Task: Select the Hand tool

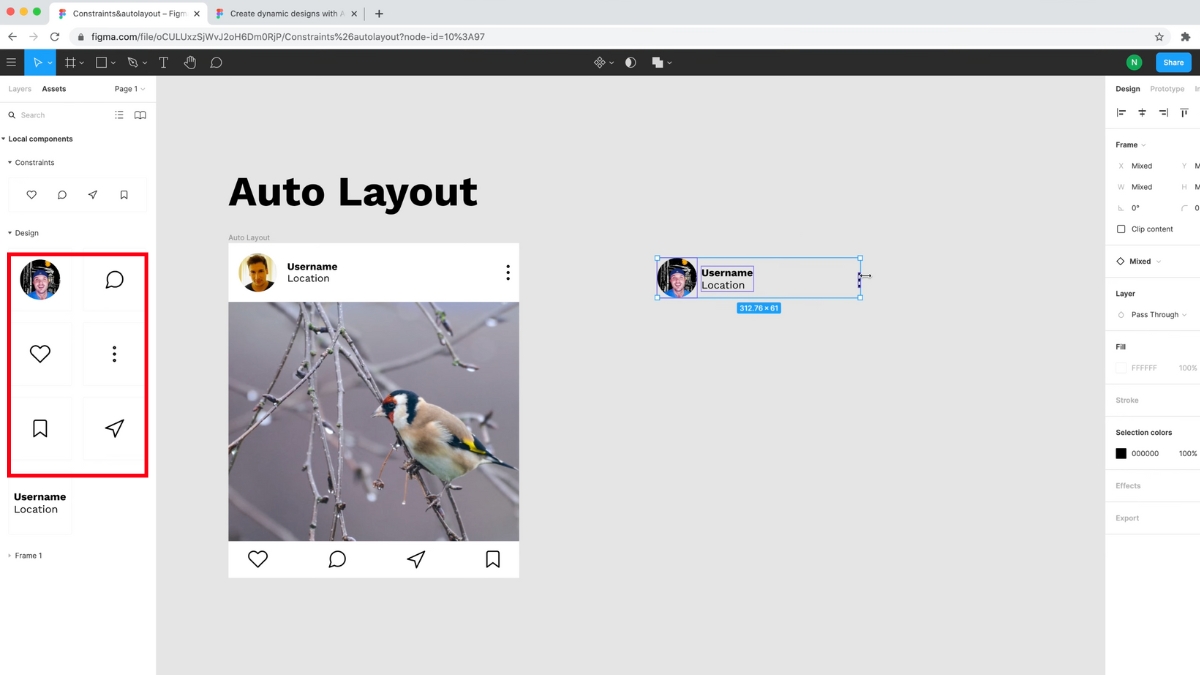Action: coord(190,62)
